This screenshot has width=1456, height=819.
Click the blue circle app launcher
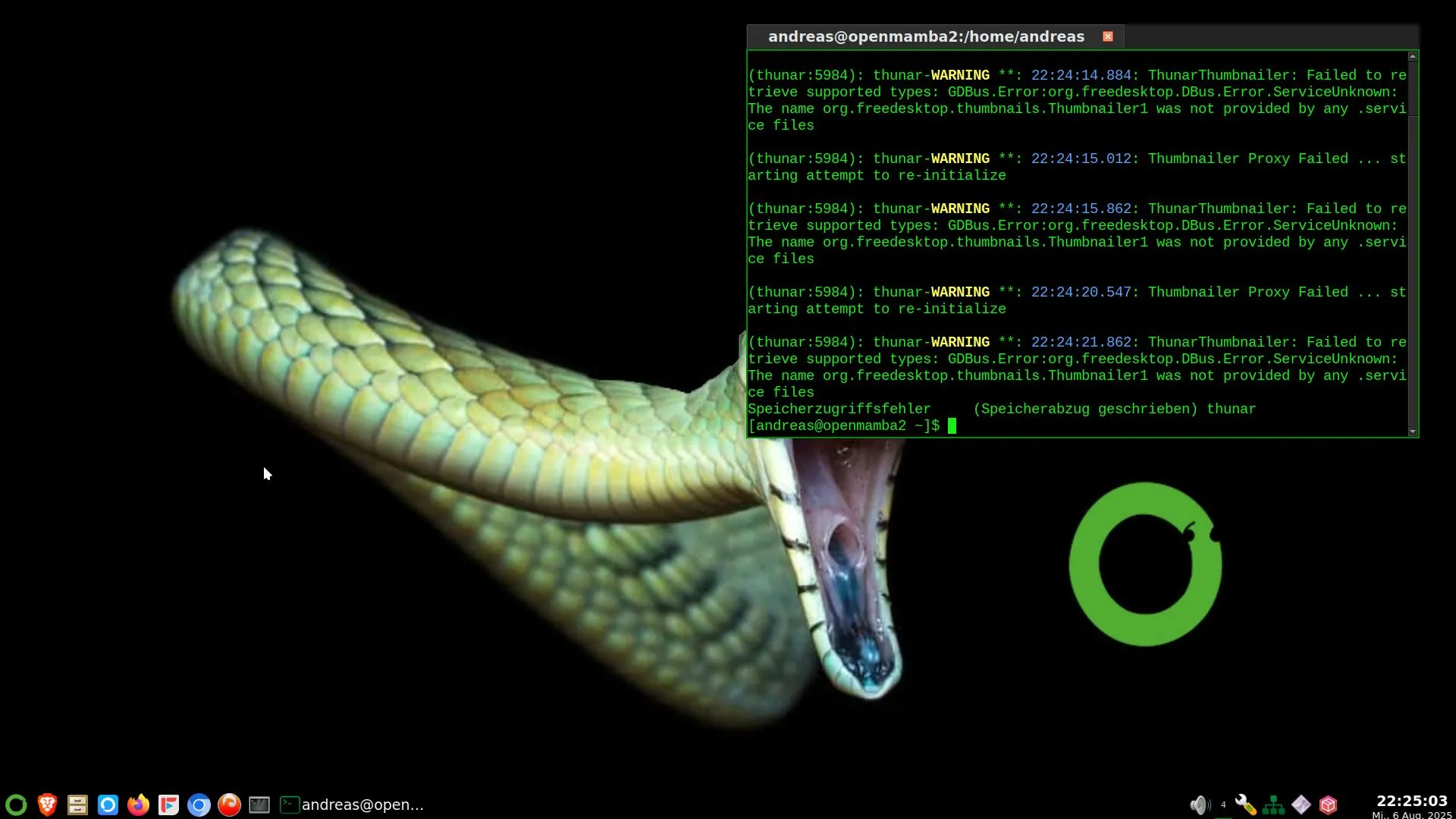(108, 805)
